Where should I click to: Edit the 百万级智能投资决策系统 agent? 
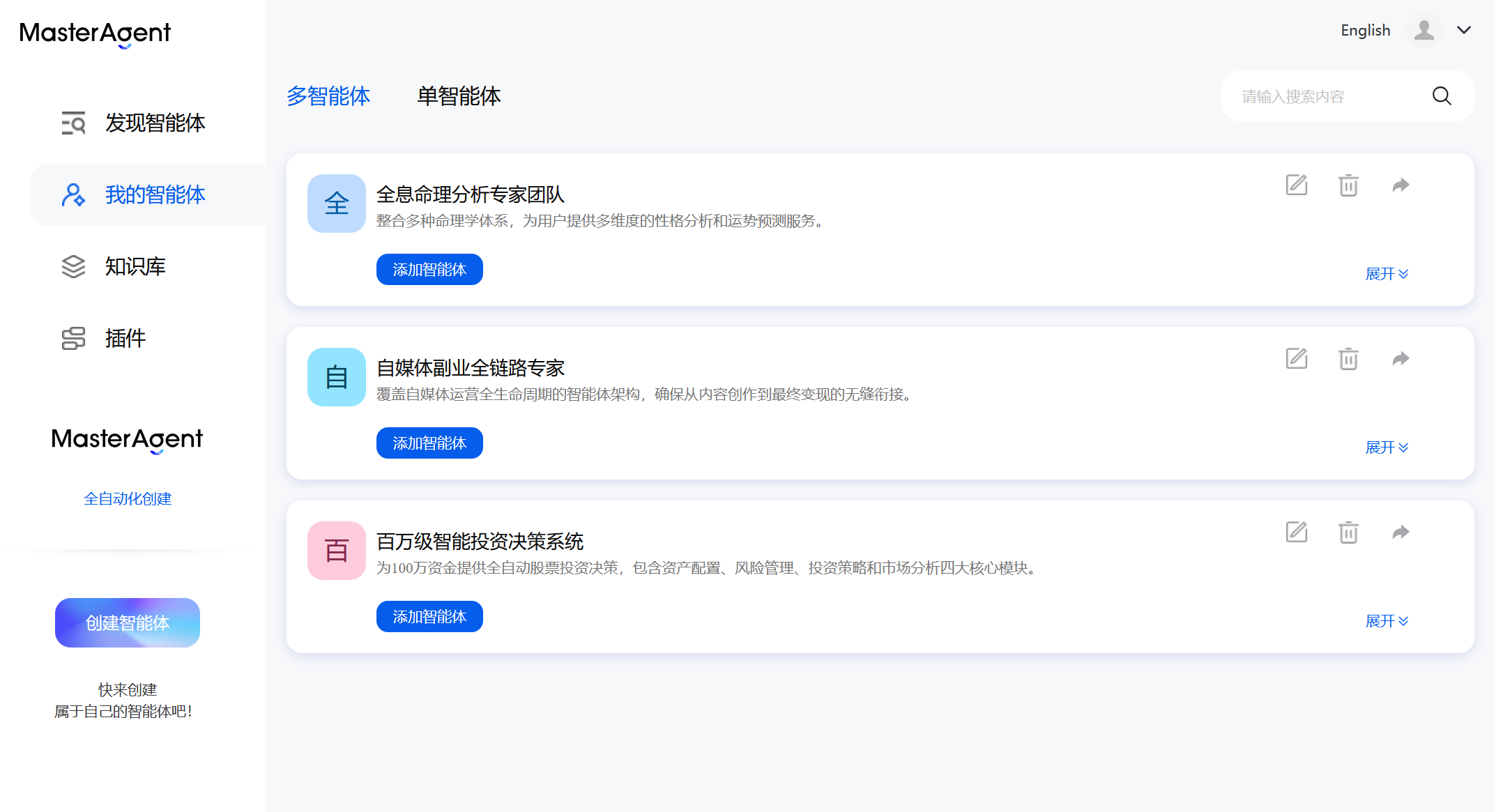[x=1296, y=533]
